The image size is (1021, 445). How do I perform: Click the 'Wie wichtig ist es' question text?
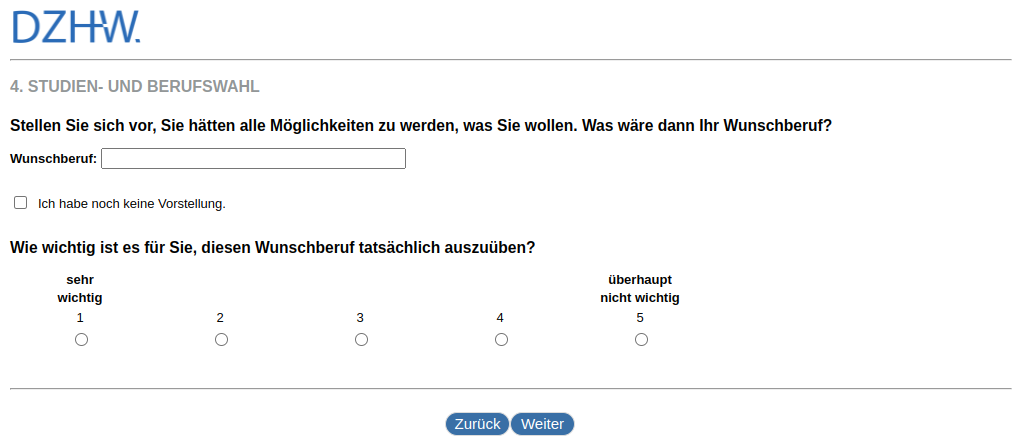[x=272, y=247]
